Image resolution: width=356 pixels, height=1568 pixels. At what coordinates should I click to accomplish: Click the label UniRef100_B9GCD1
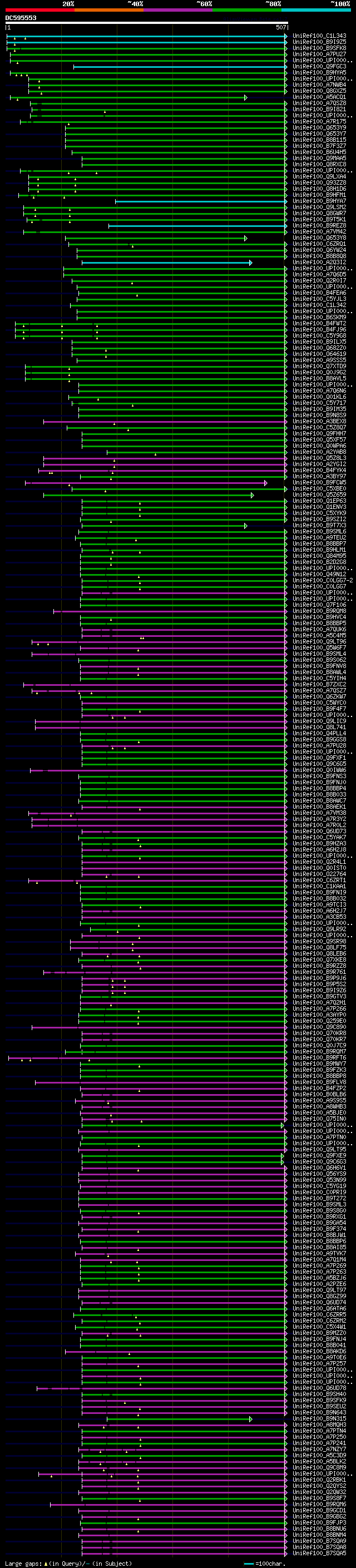click(319, 1511)
